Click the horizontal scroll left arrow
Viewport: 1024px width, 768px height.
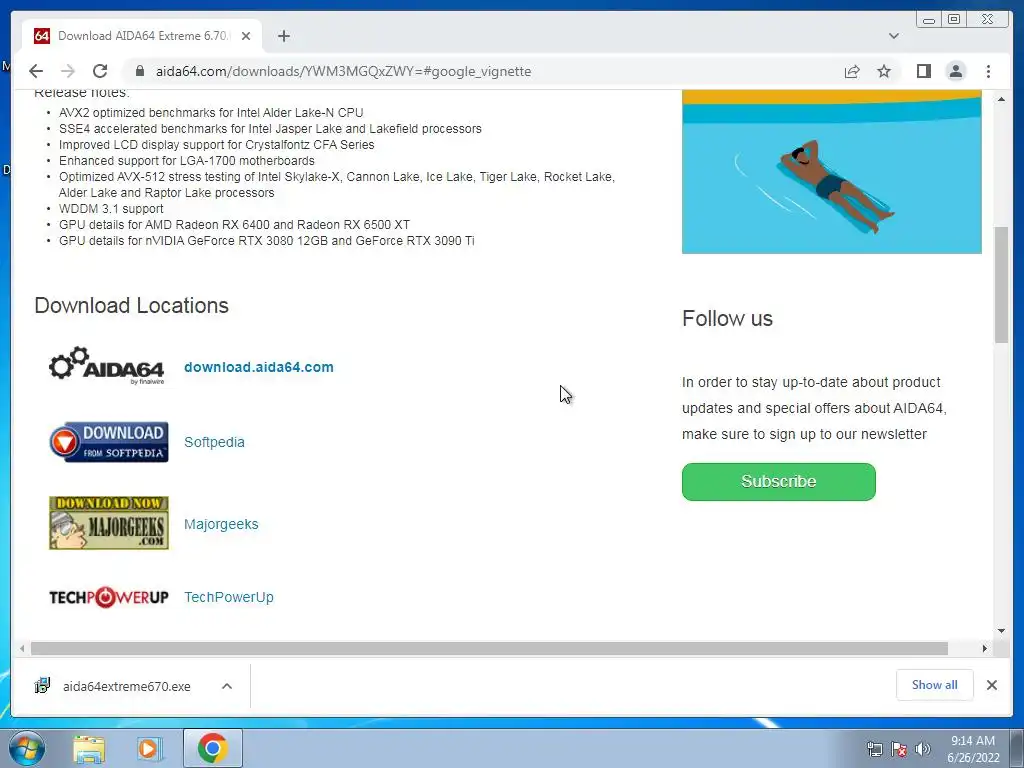click(x=22, y=648)
